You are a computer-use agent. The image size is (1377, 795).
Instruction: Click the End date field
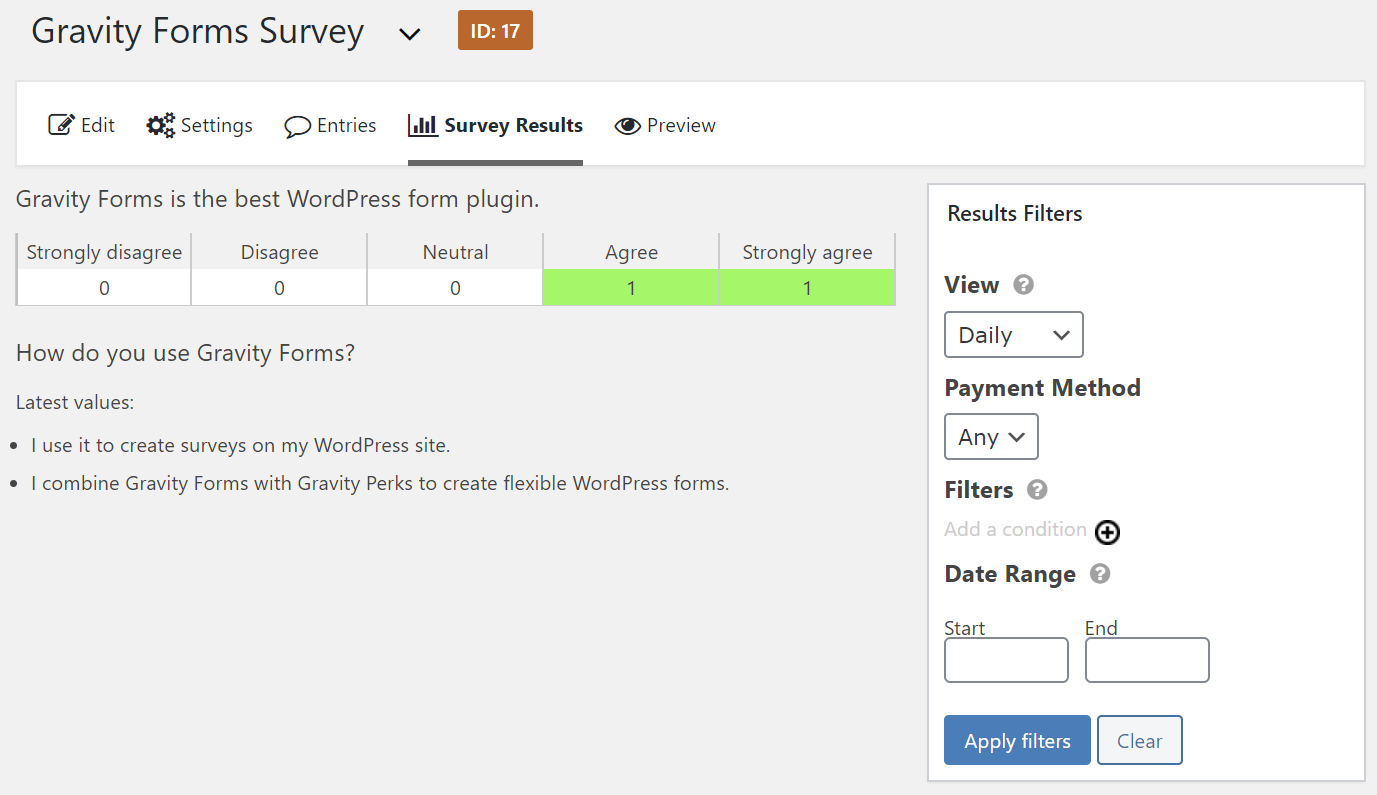1146,660
